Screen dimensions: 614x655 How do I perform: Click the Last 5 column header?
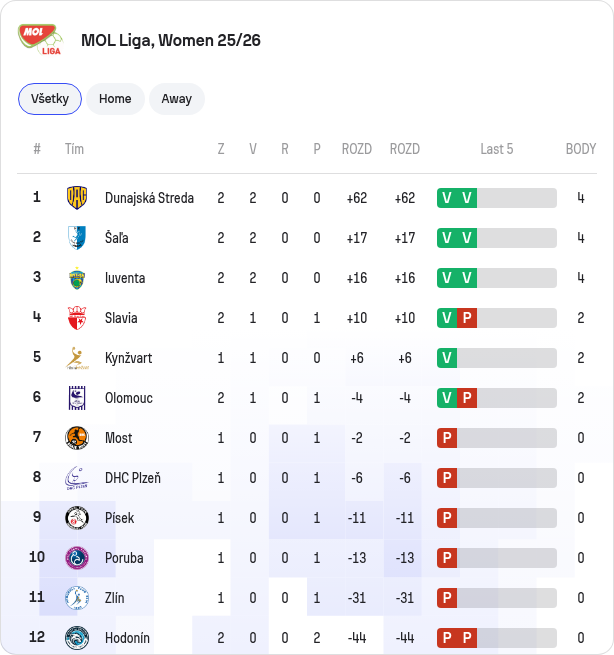(497, 149)
